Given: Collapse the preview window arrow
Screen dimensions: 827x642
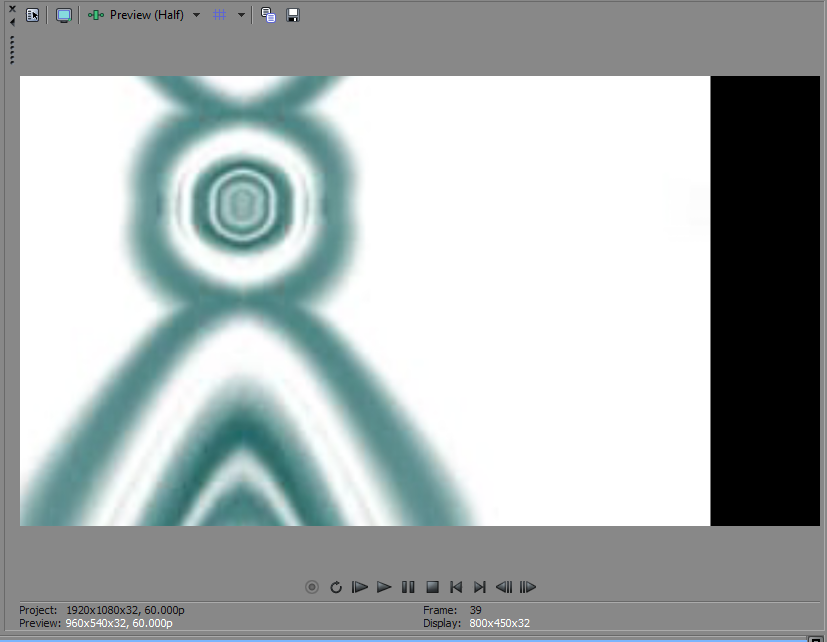Looking at the screenshot, I should [x=13, y=22].
